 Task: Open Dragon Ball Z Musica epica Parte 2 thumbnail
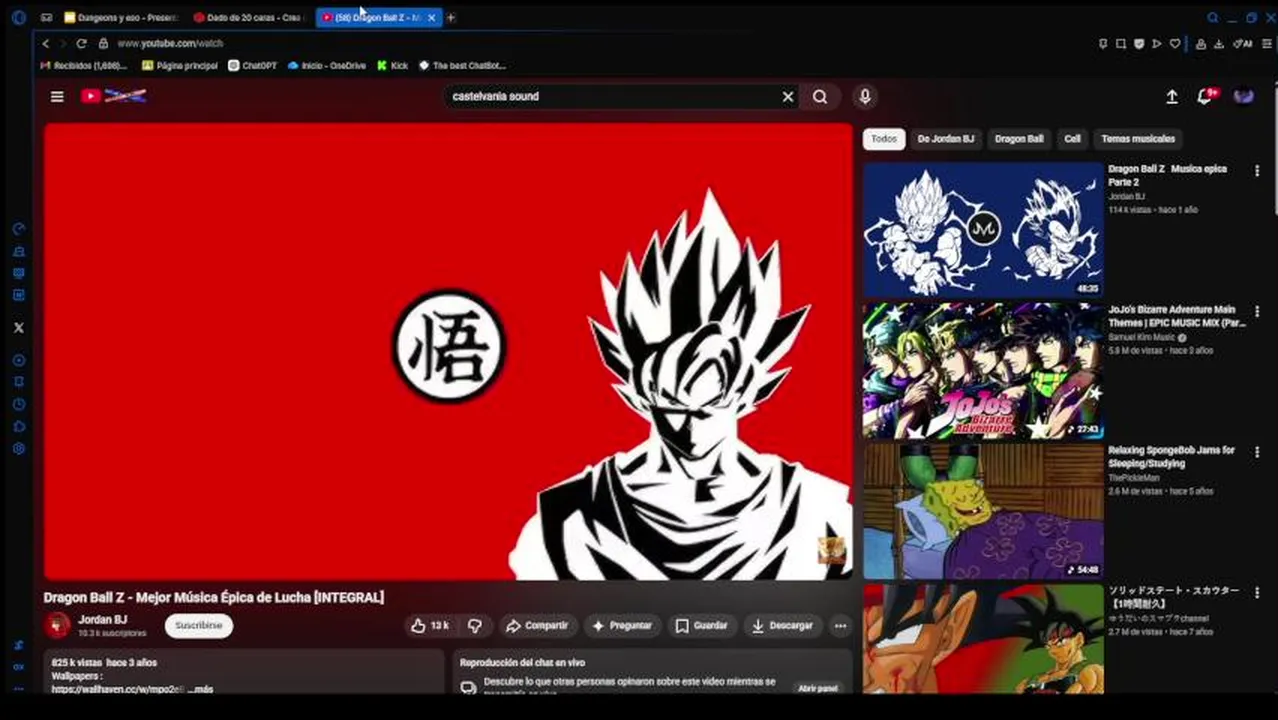point(983,230)
